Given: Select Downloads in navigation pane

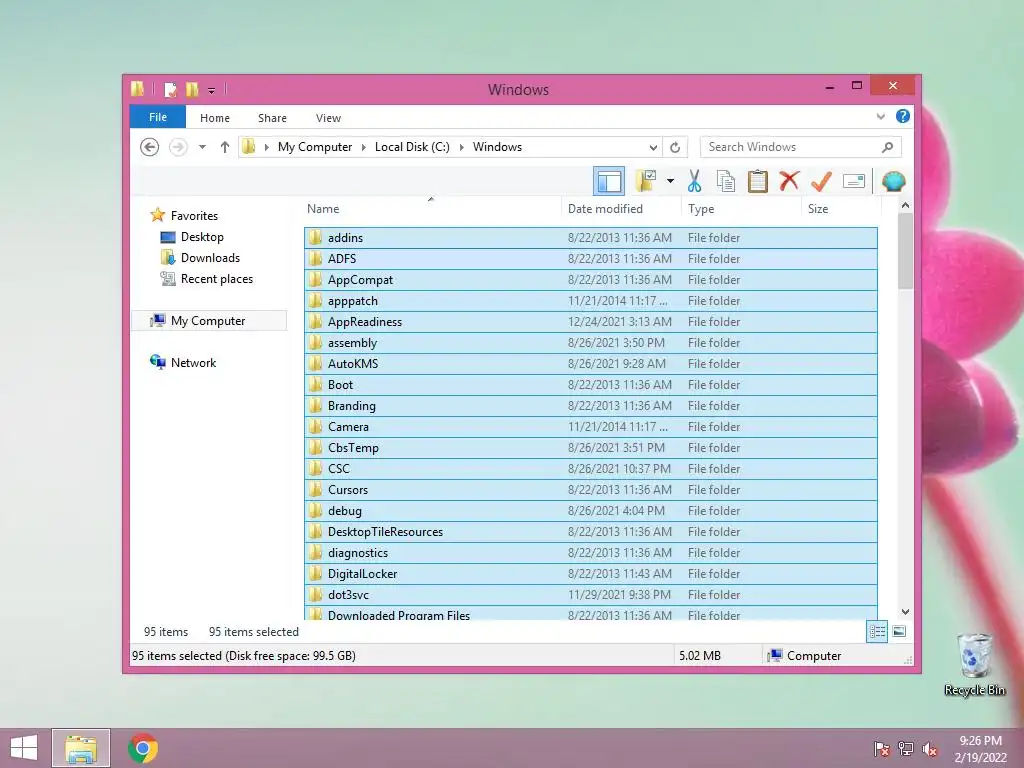Looking at the screenshot, I should point(210,257).
